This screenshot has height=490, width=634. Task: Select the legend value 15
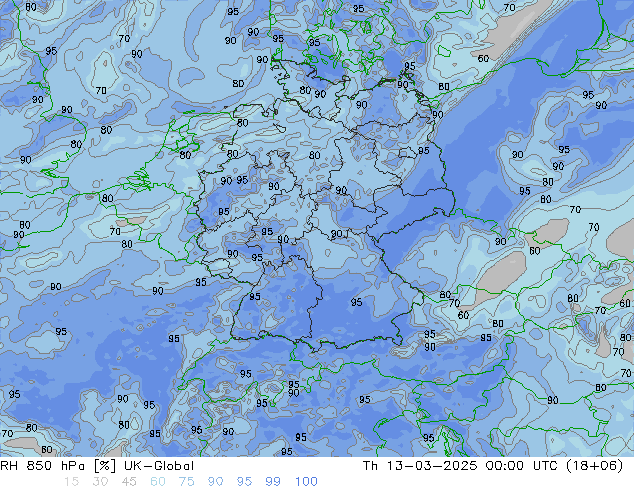tap(71, 482)
